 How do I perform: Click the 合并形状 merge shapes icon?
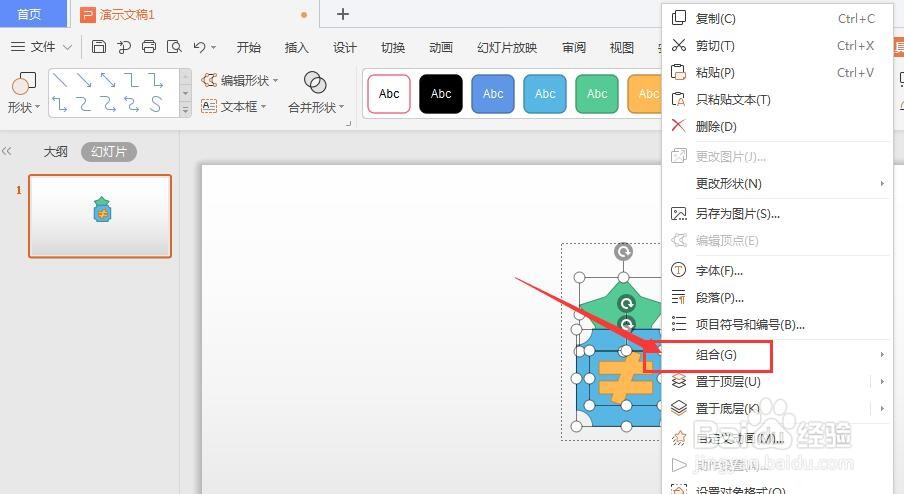[x=315, y=82]
